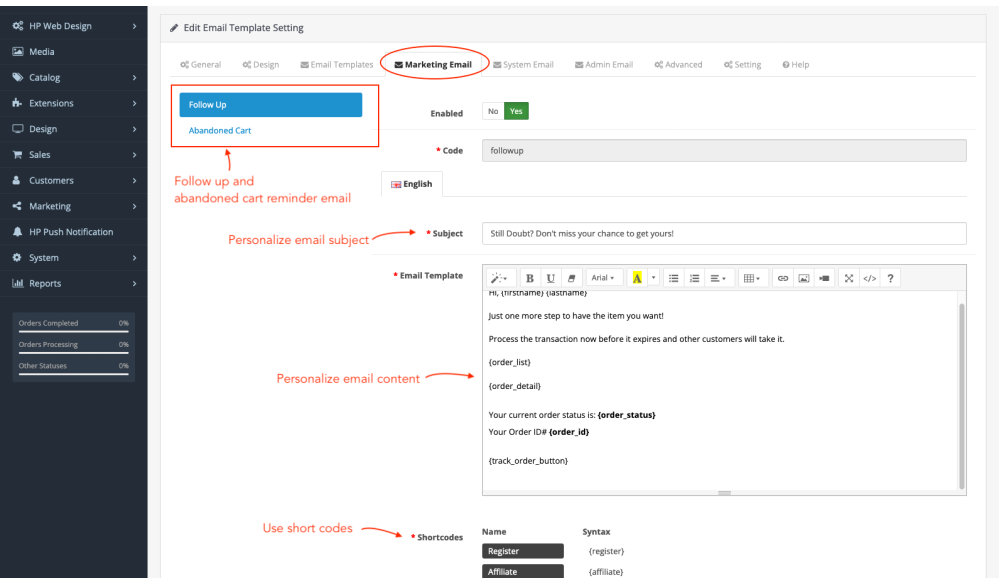Switch editor to code view
This screenshot has height=585, width=1000.
pos(869,278)
